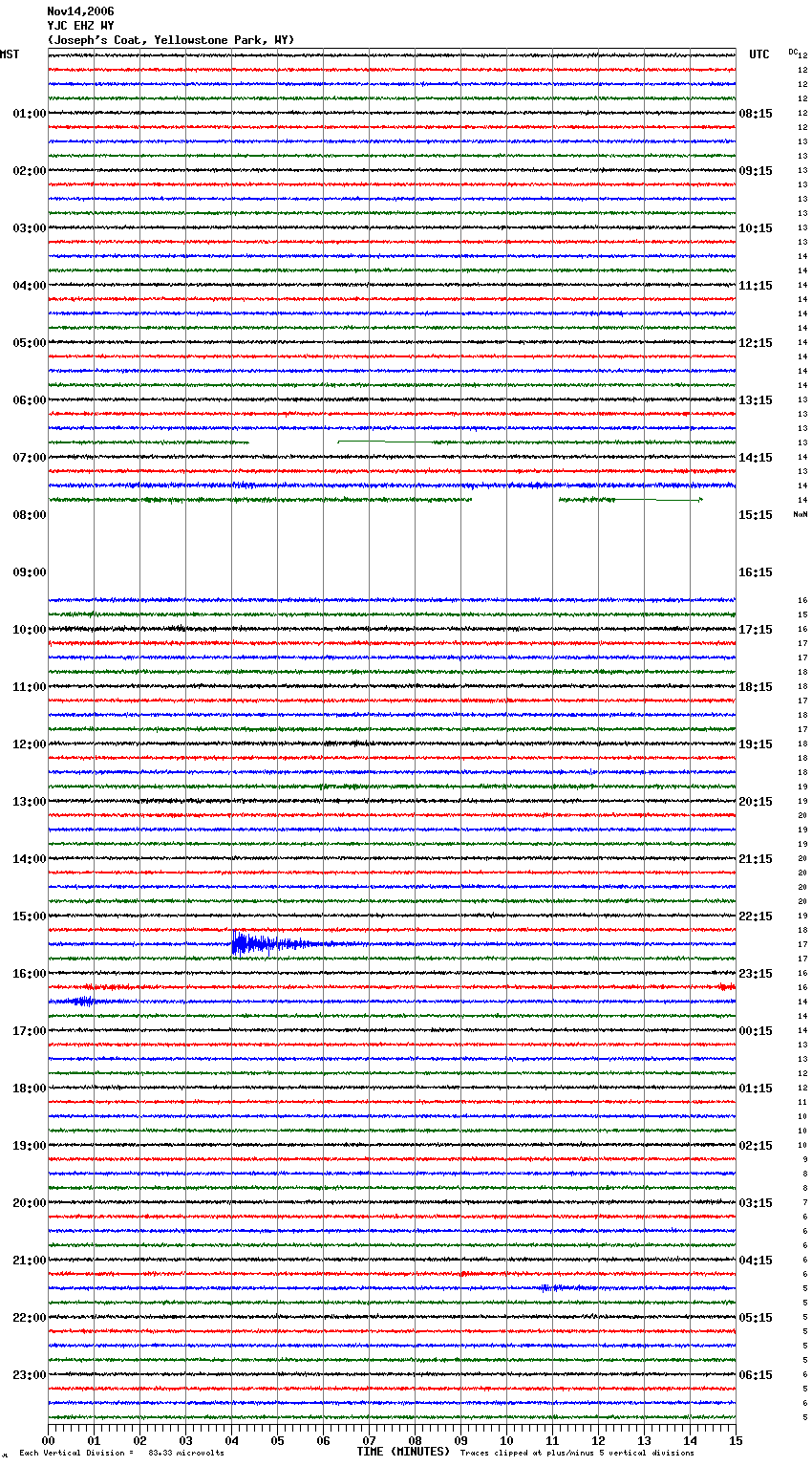This screenshot has height=1466, width=812.
Task: Click the 22:15 UTC time label
Action: [x=756, y=916]
